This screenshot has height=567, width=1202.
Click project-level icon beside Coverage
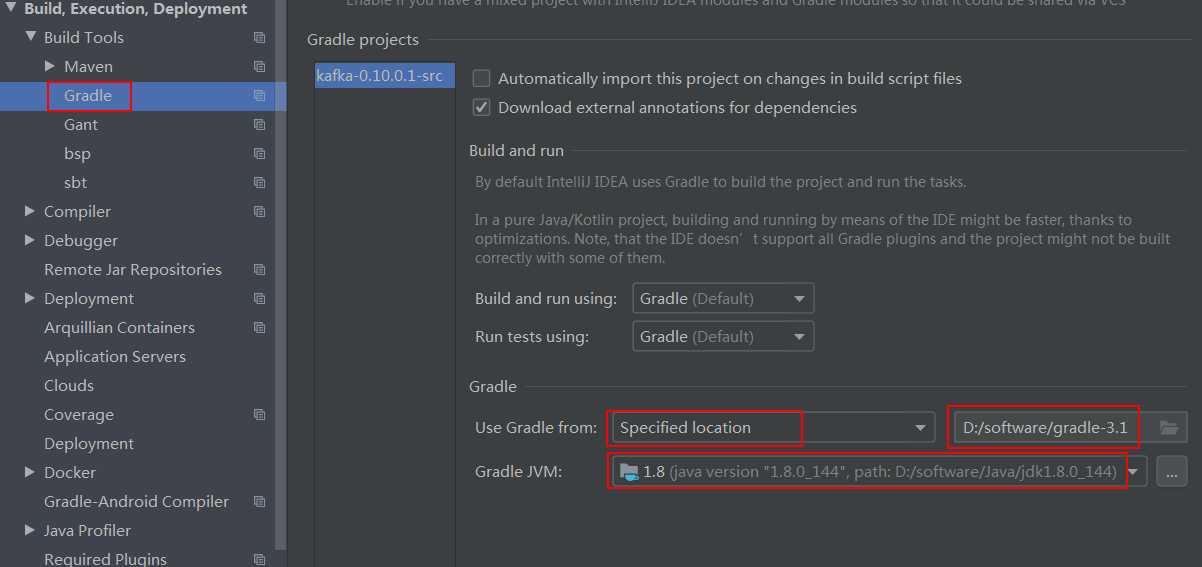coord(259,415)
